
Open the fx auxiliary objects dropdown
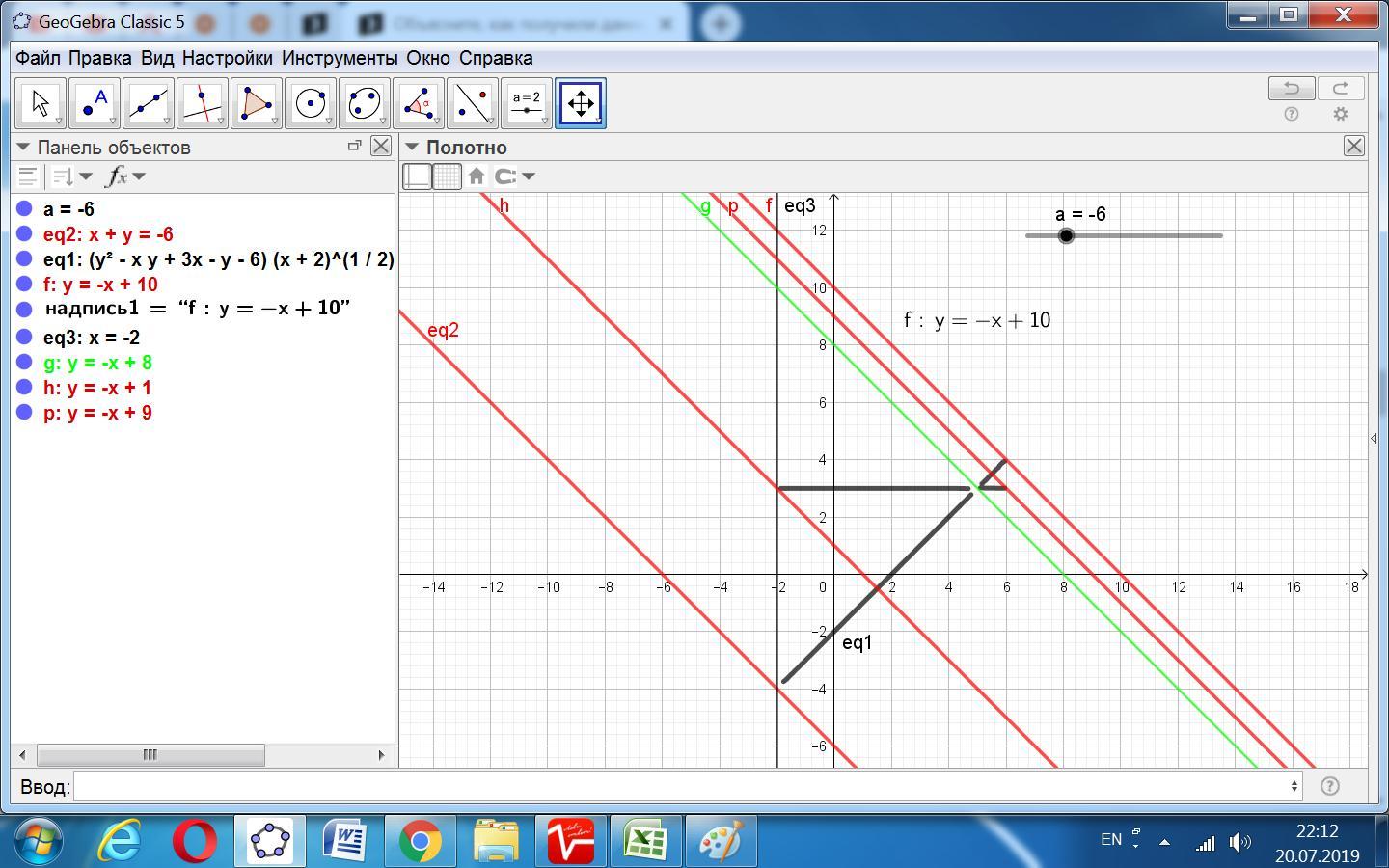click(x=126, y=176)
